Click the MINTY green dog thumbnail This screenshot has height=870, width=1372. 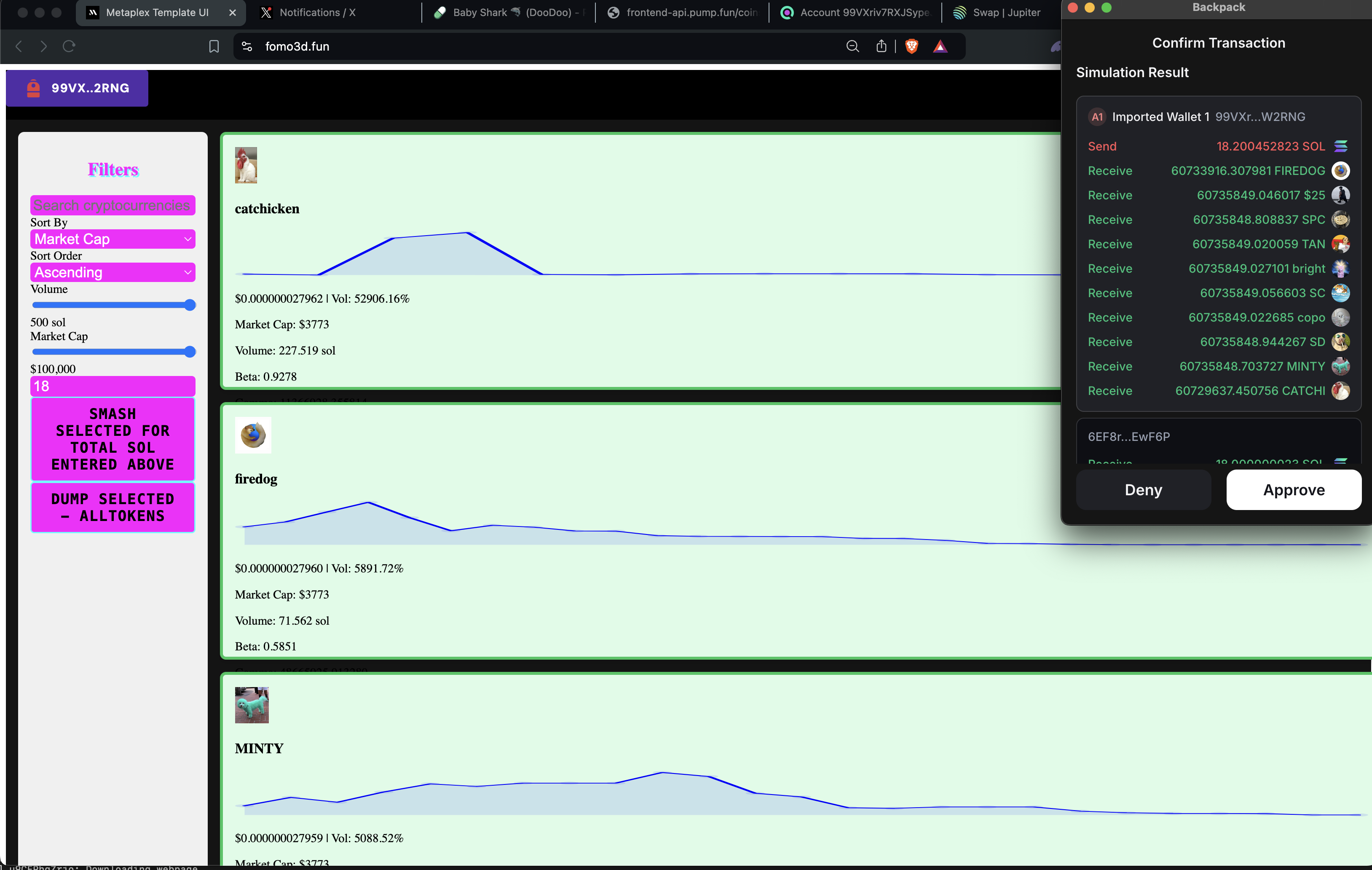coord(251,705)
